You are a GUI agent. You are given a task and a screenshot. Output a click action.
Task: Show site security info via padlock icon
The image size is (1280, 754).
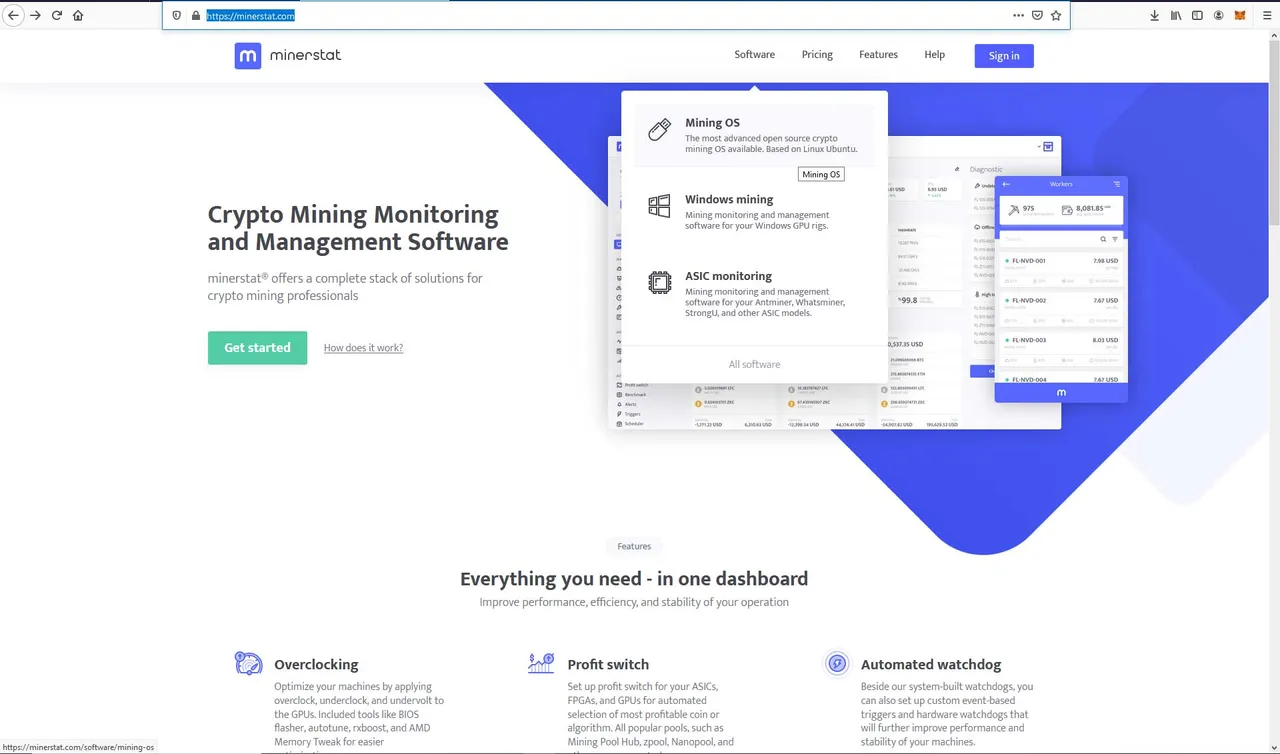(x=196, y=15)
